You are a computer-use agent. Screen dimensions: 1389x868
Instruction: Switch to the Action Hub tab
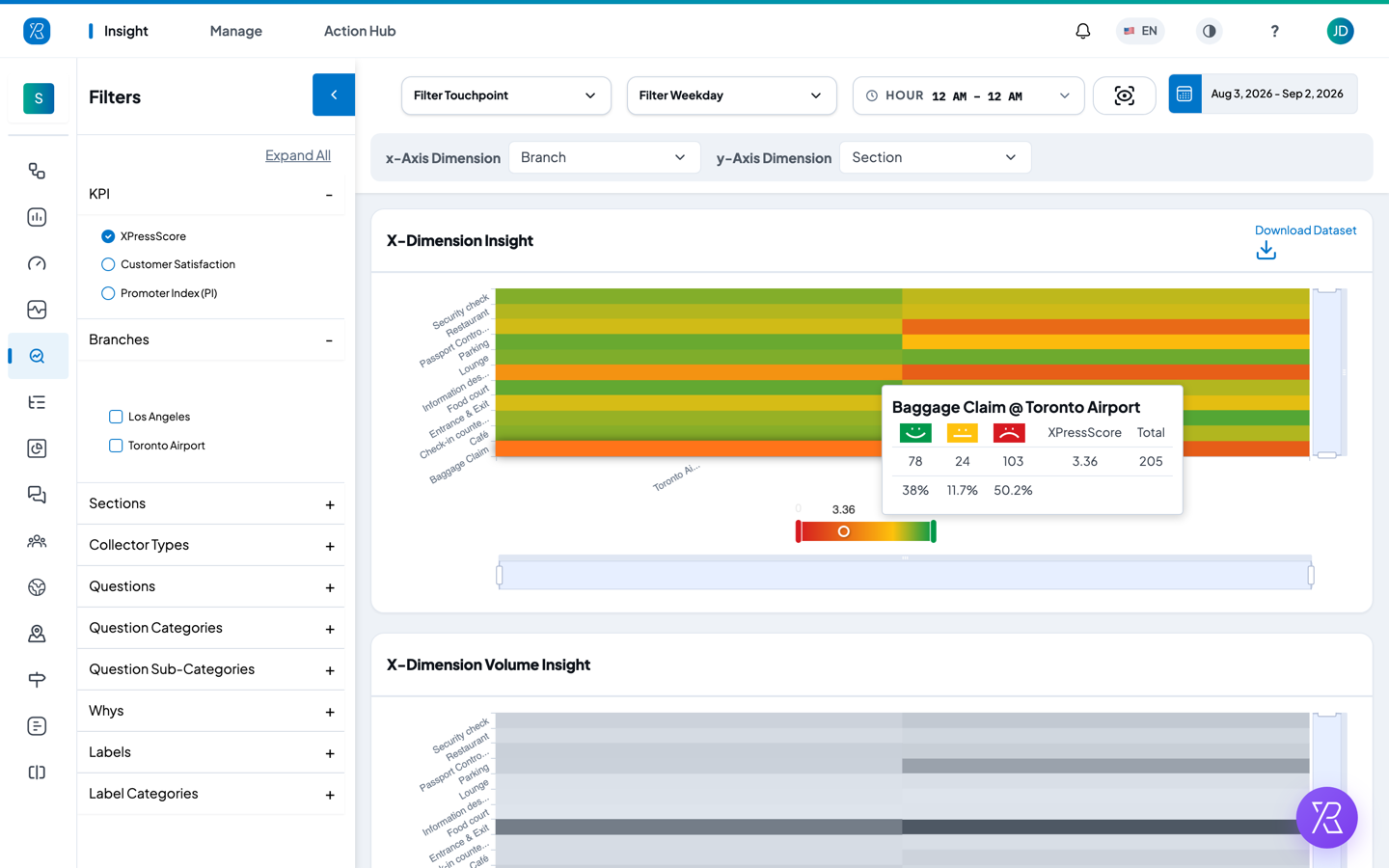(x=360, y=31)
